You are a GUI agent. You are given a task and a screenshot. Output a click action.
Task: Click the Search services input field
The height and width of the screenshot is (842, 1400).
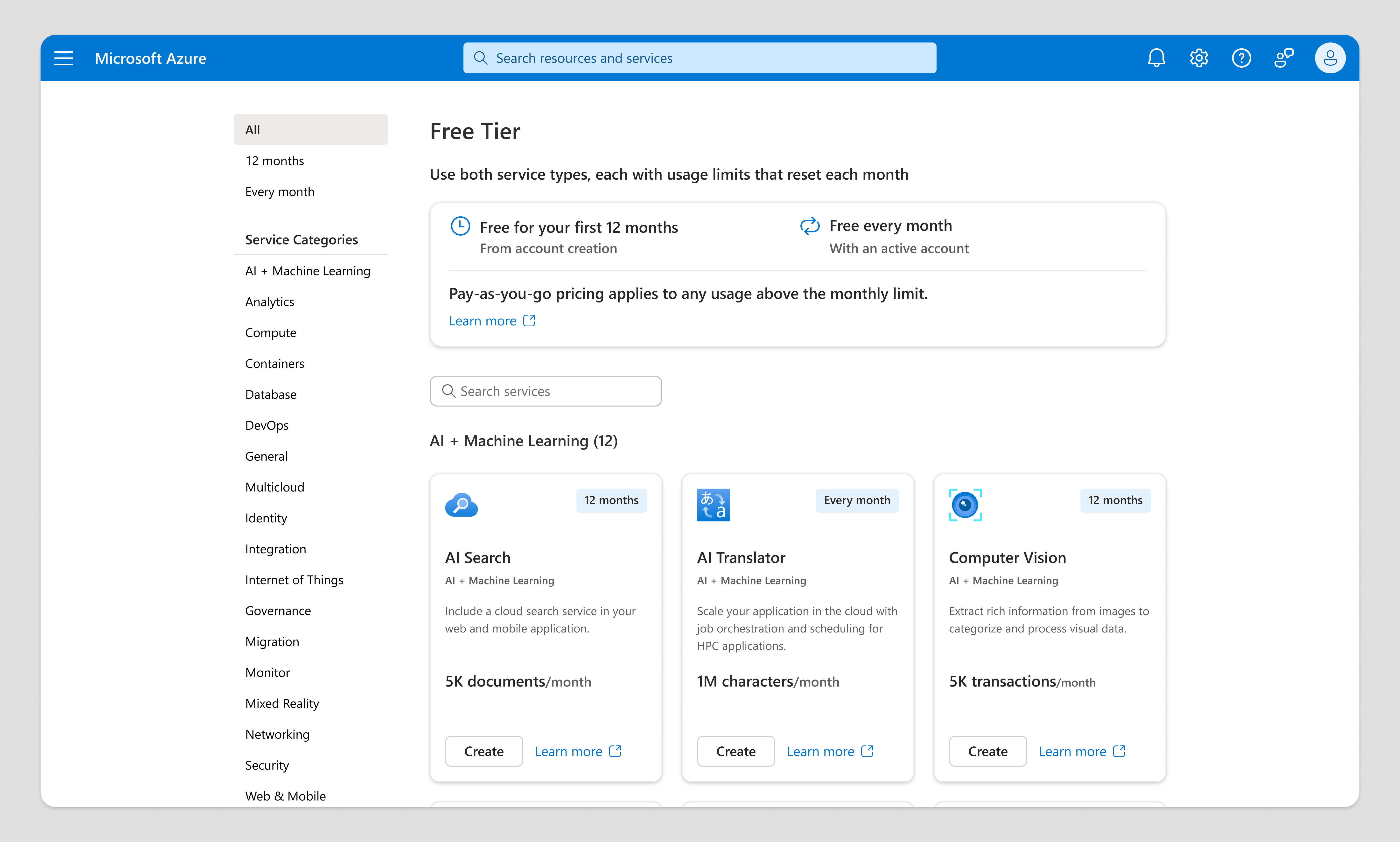coord(546,391)
